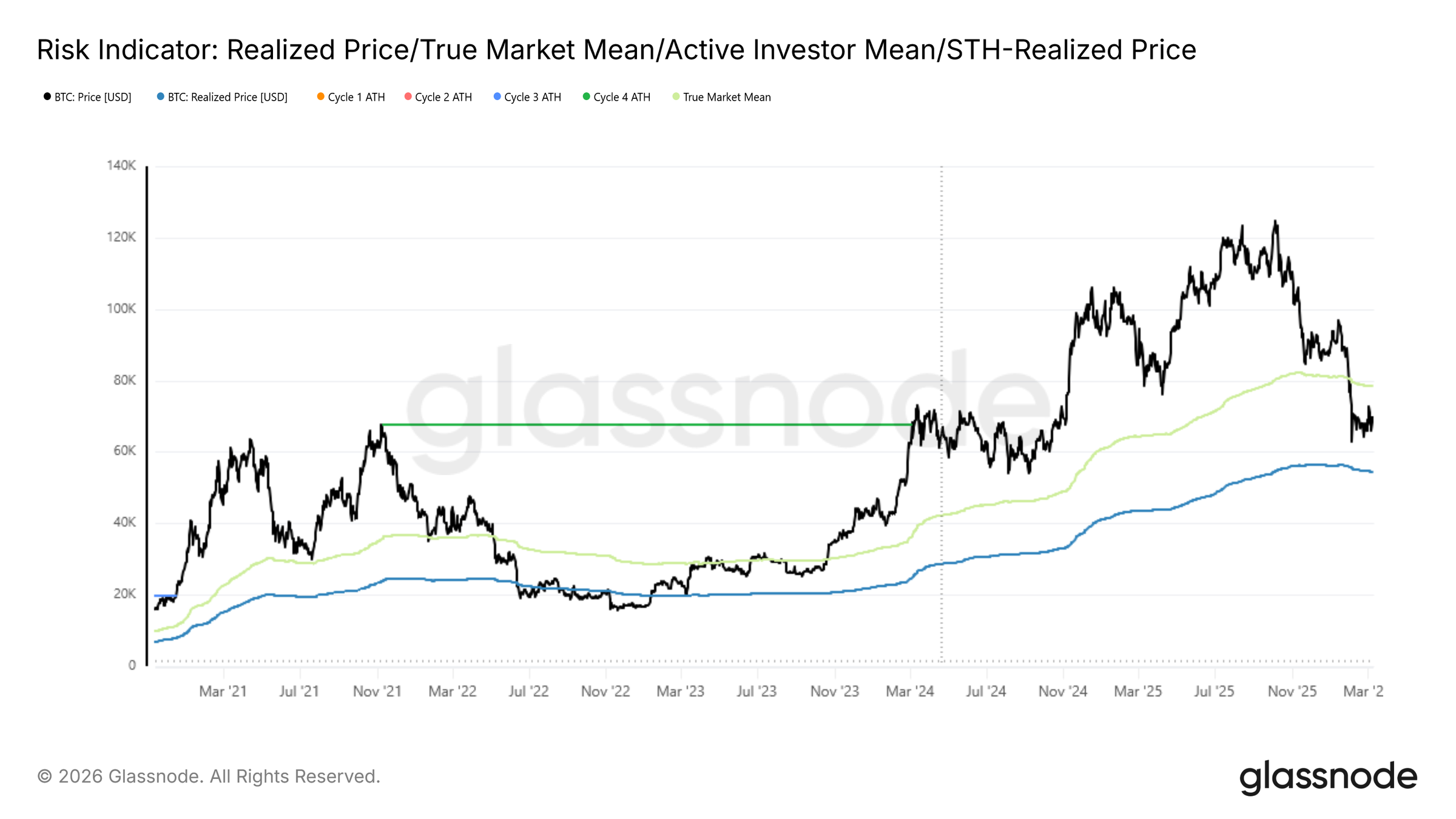Viewport: 1456px width, 819px height.
Task: Click the glassnode logo at bottom right
Action: pos(1327,777)
